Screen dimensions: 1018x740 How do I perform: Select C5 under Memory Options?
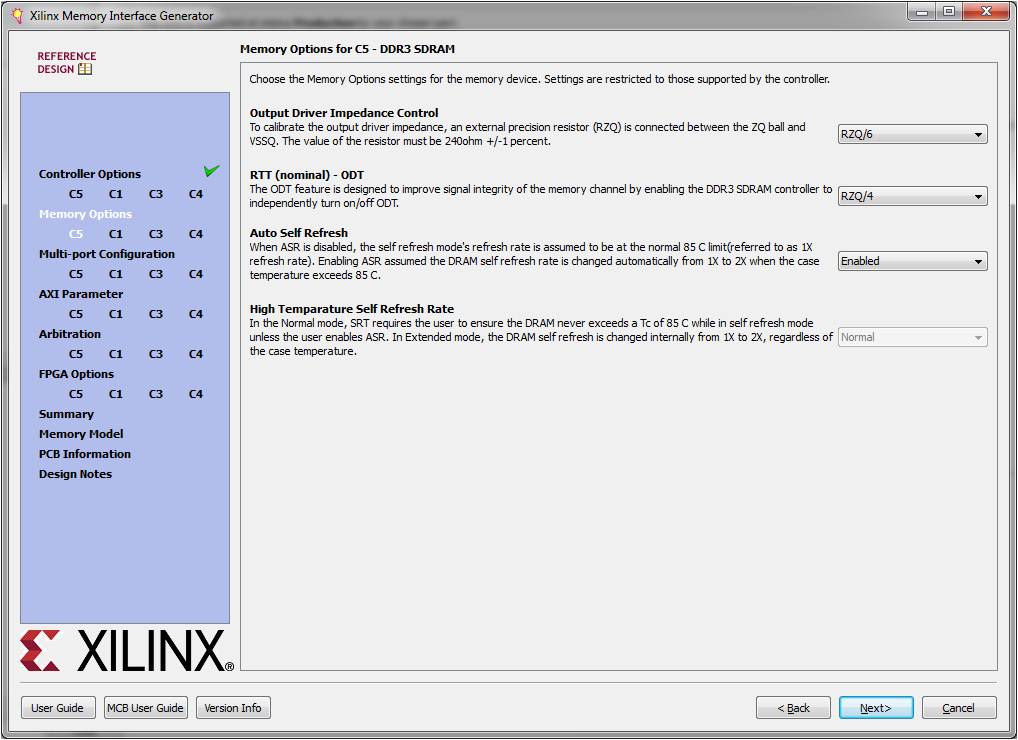pos(76,234)
